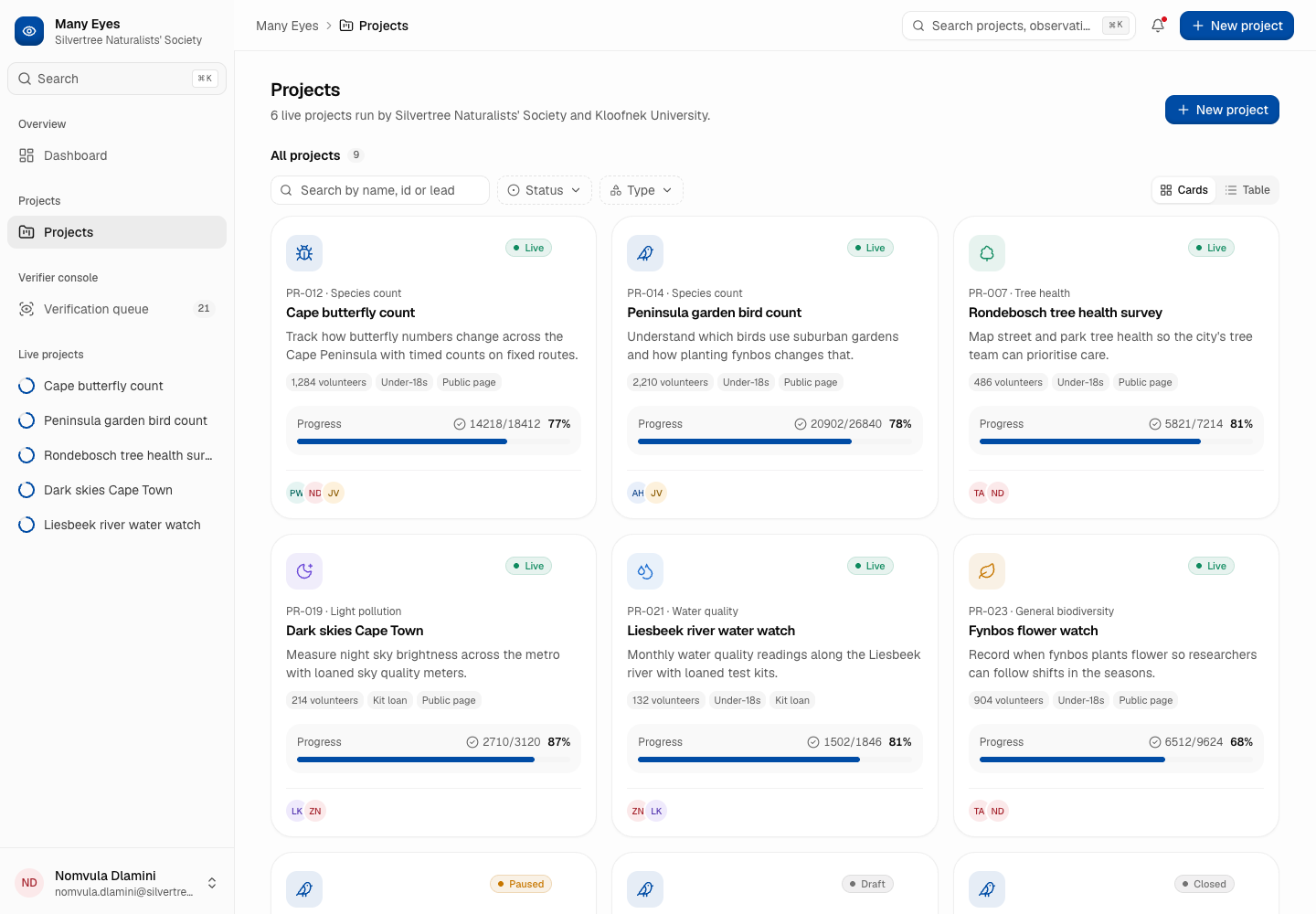This screenshot has width=1316, height=914.
Task: Click the tree icon on Rondebosch tree health survey card
Action: click(987, 253)
